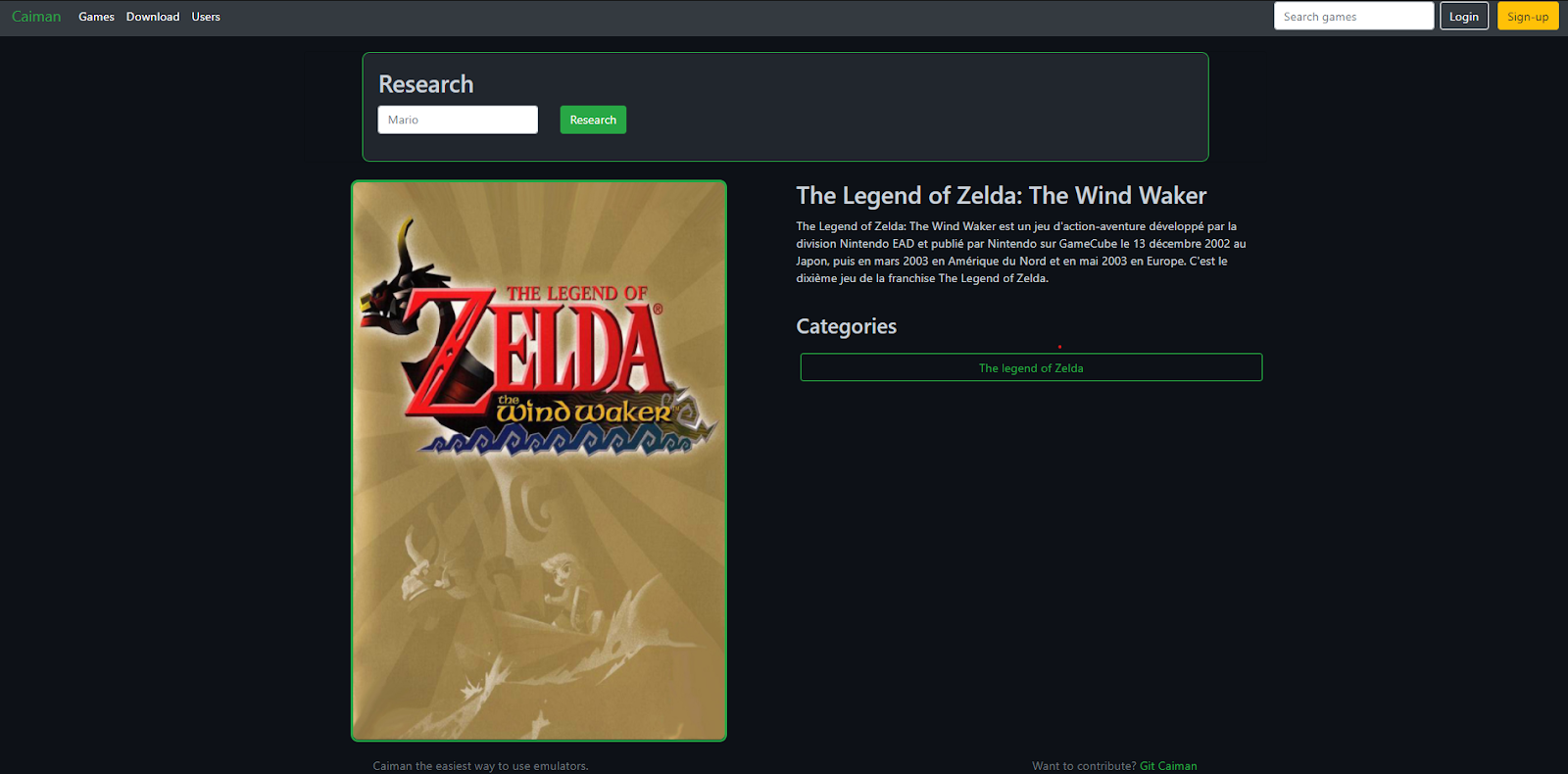Click the Wind Waker description paragraph
This screenshot has width=1568, height=774.
click(x=1021, y=252)
